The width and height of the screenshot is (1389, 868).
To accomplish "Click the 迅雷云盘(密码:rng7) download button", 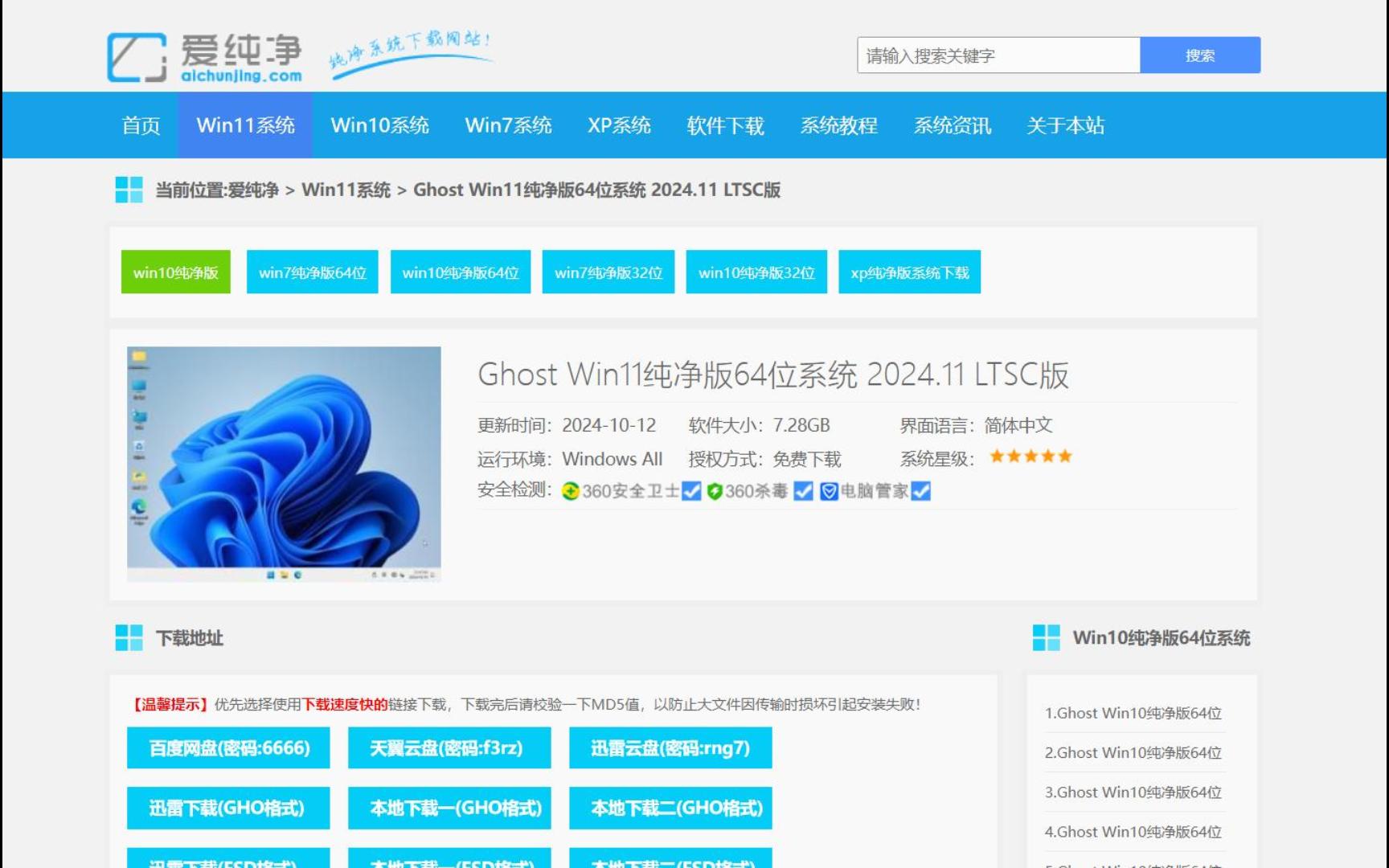I will point(670,748).
